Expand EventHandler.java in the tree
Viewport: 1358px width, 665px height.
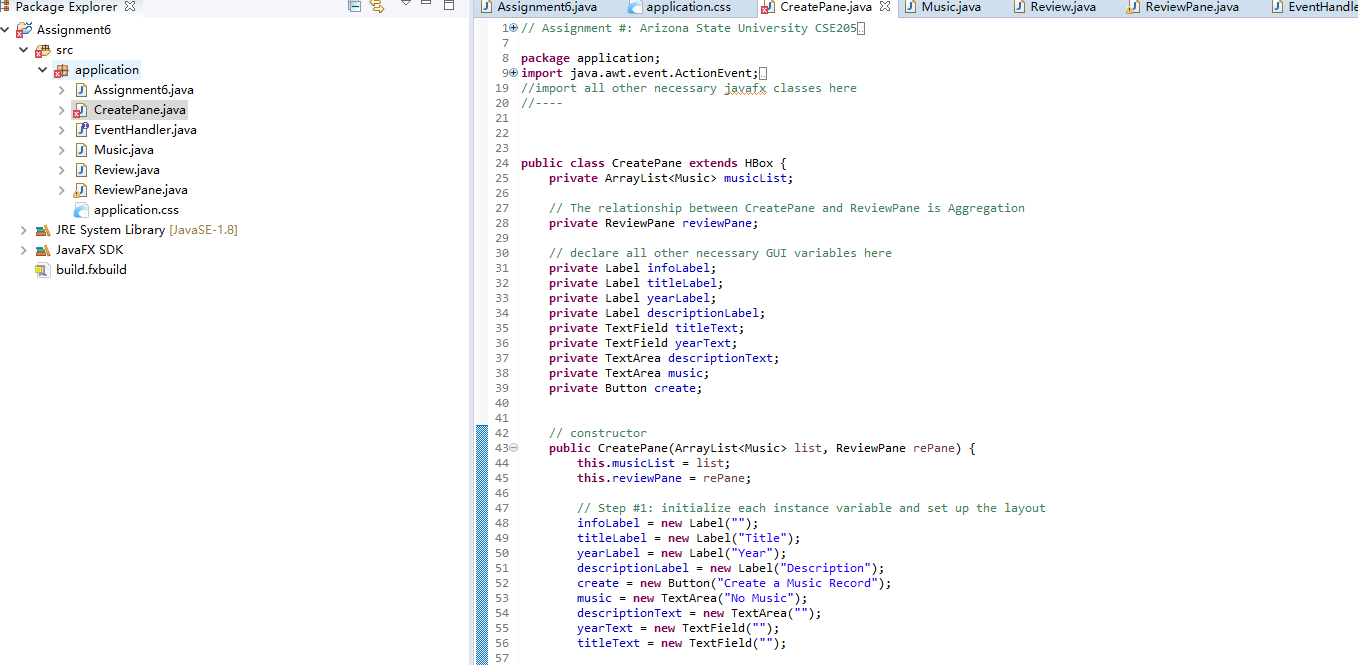pyautogui.click(x=62, y=130)
